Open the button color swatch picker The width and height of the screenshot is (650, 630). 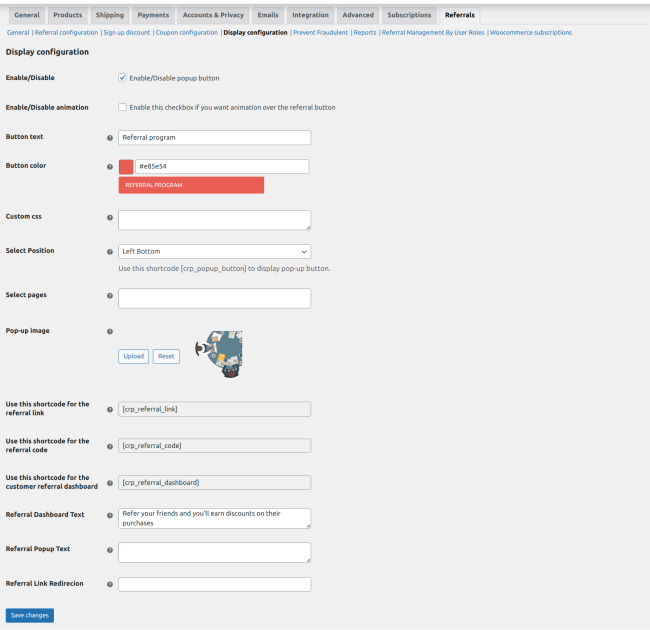click(x=126, y=167)
